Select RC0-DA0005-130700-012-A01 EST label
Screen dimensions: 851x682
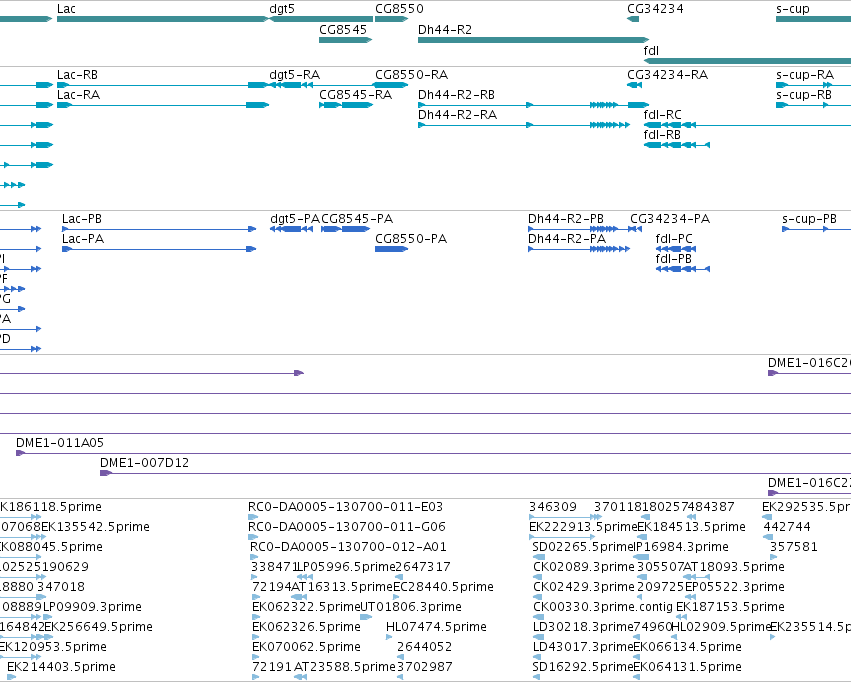348,547
